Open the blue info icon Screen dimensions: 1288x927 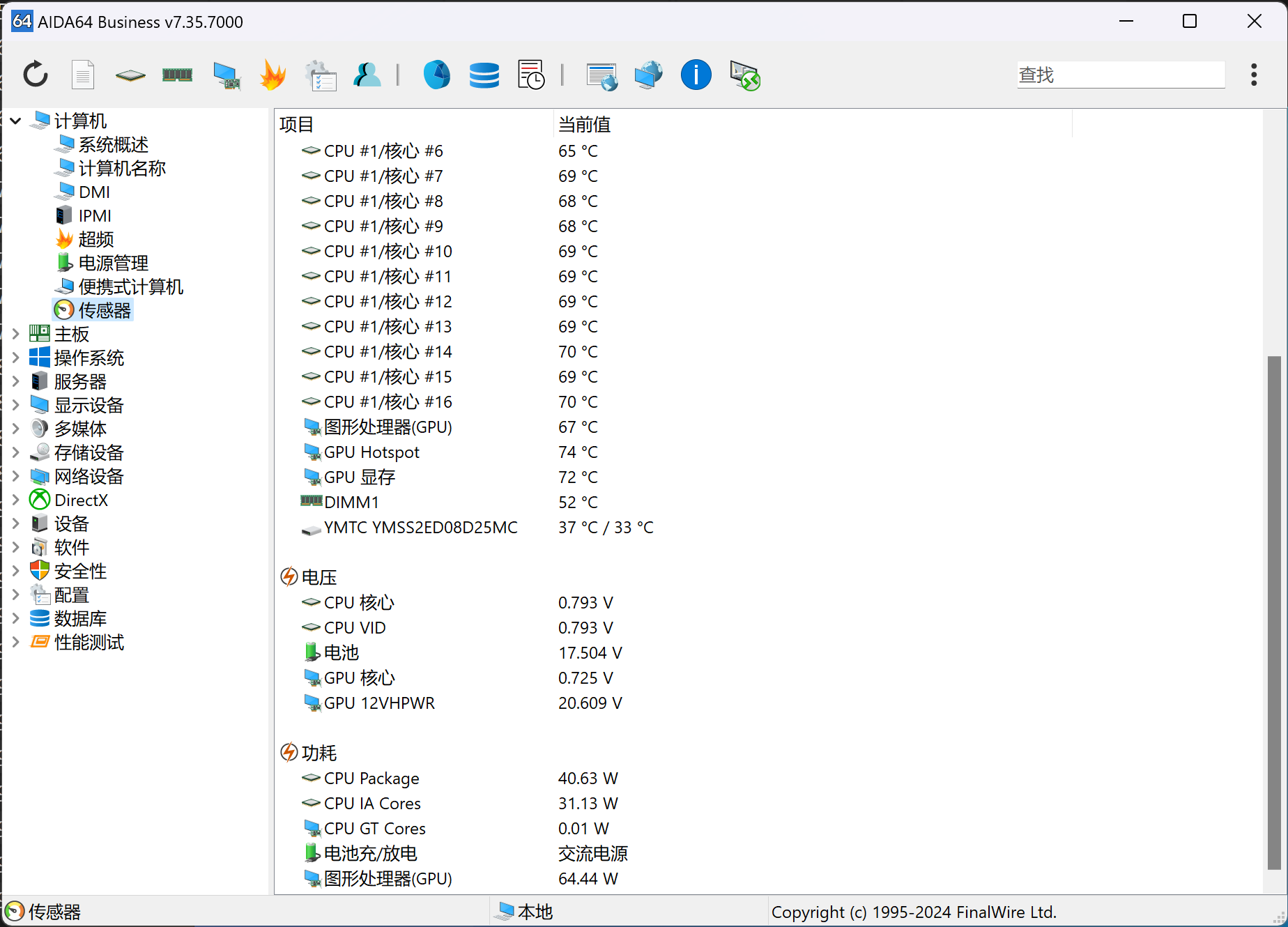coord(696,75)
